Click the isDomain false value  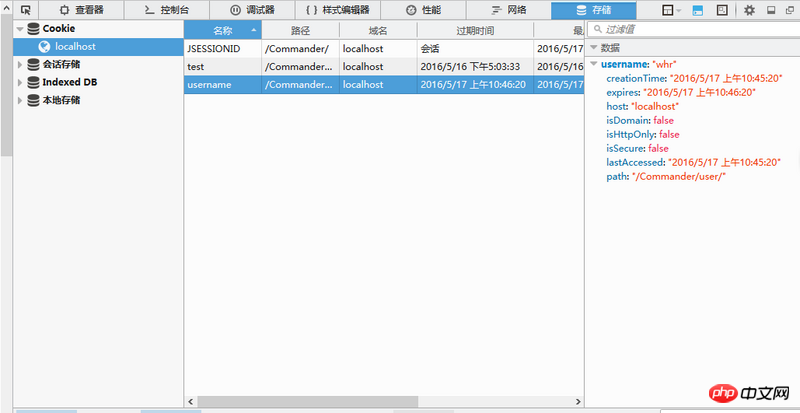pos(664,120)
